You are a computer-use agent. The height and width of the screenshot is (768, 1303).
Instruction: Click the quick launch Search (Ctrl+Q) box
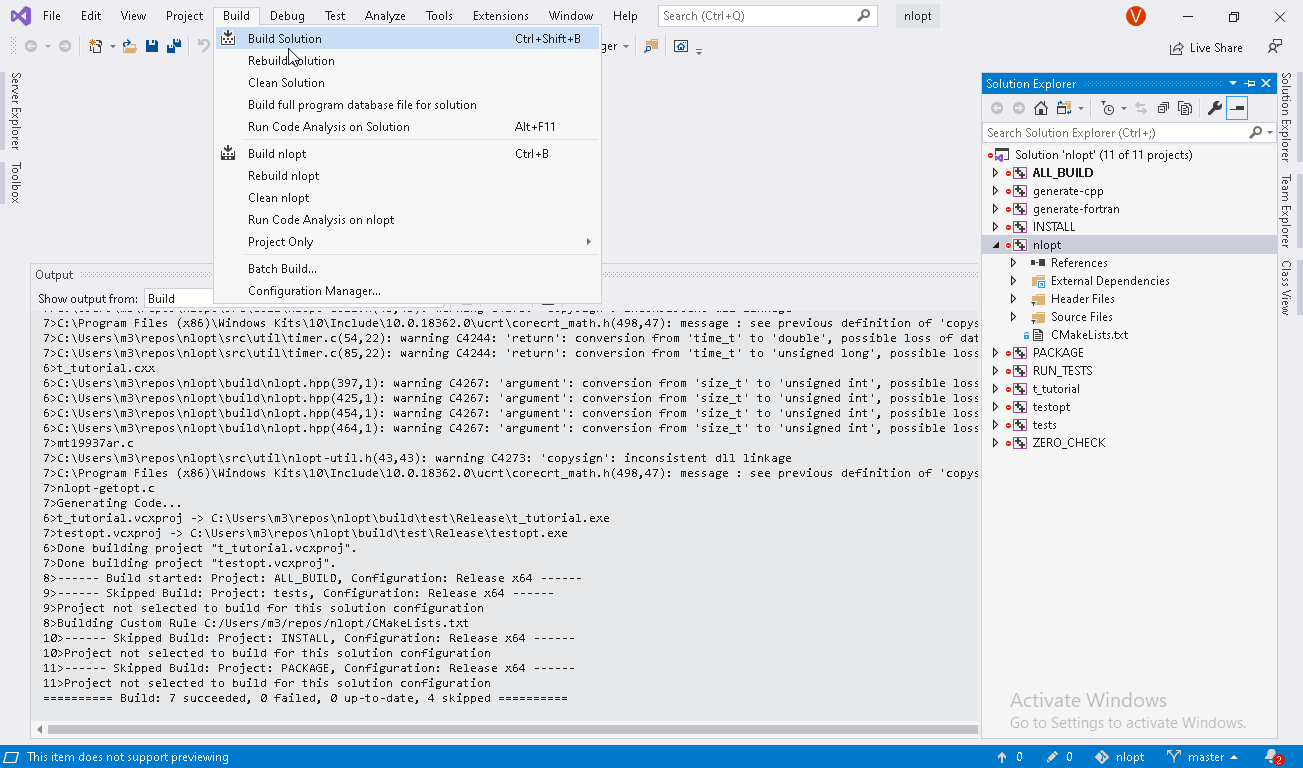[x=767, y=16]
